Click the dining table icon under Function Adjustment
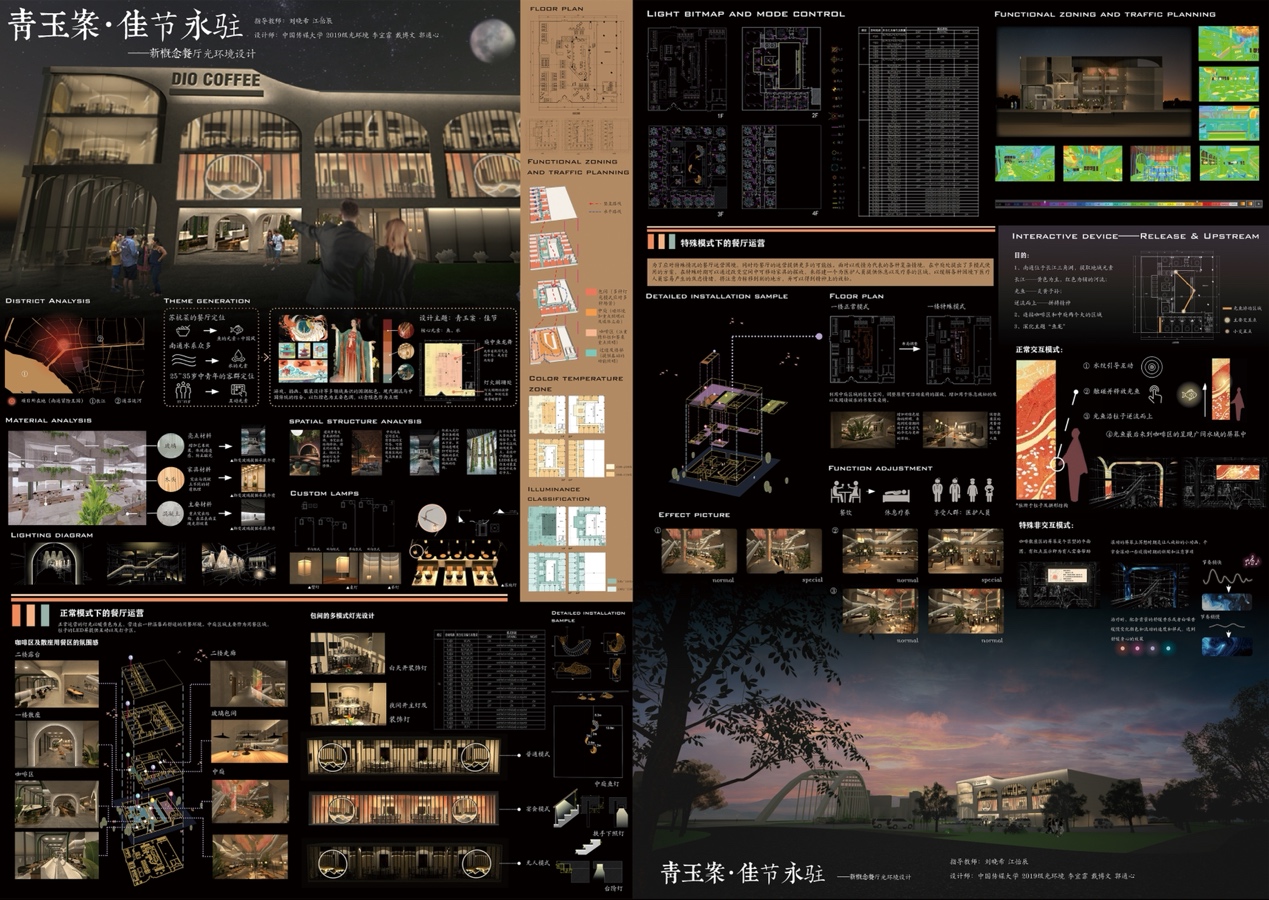1269x900 pixels. click(x=847, y=492)
